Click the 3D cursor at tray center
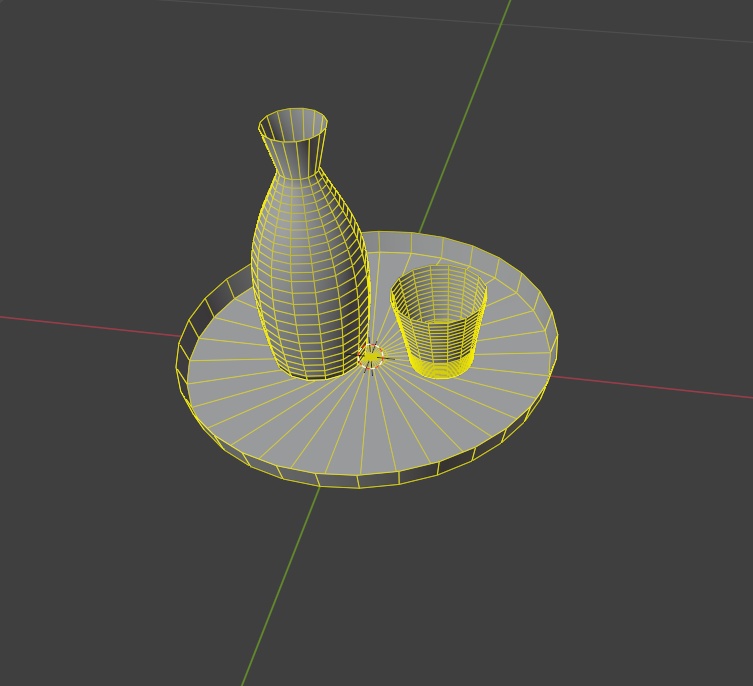Screen dimensions: 753x686 coord(371,357)
